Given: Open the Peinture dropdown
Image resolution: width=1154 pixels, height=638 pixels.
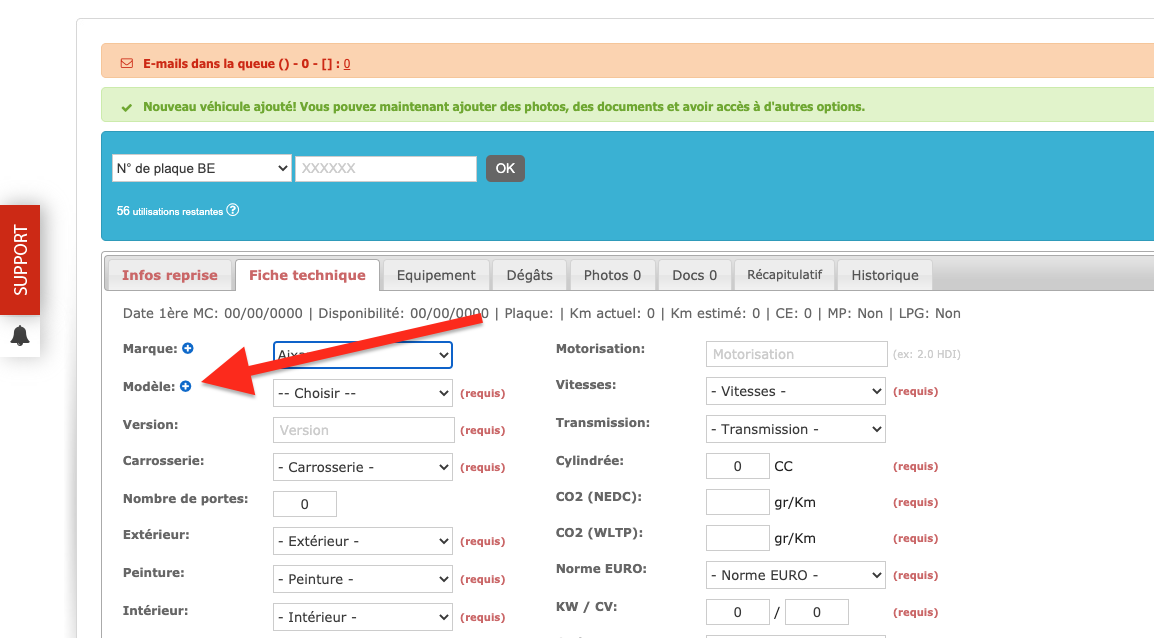Looking at the screenshot, I should pos(363,579).
